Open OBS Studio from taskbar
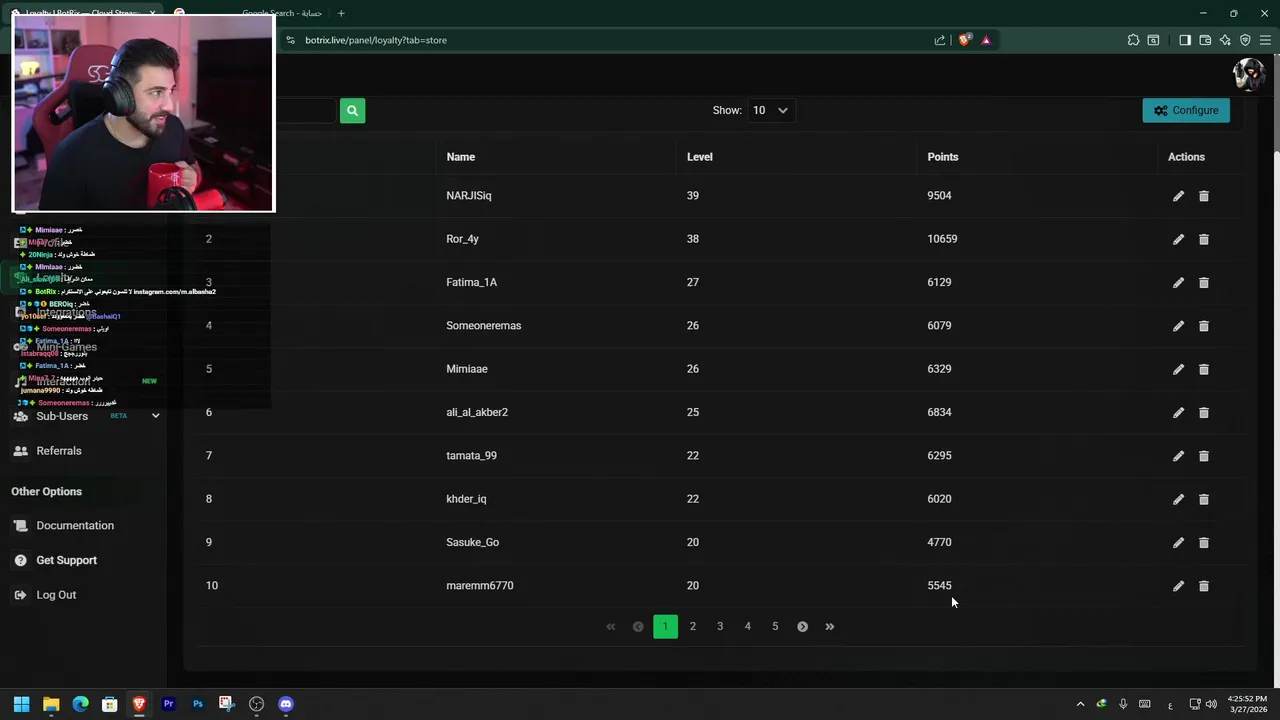Image resolution: width=1280 pixels, height=720 pixels. click(x=257, y=704)
